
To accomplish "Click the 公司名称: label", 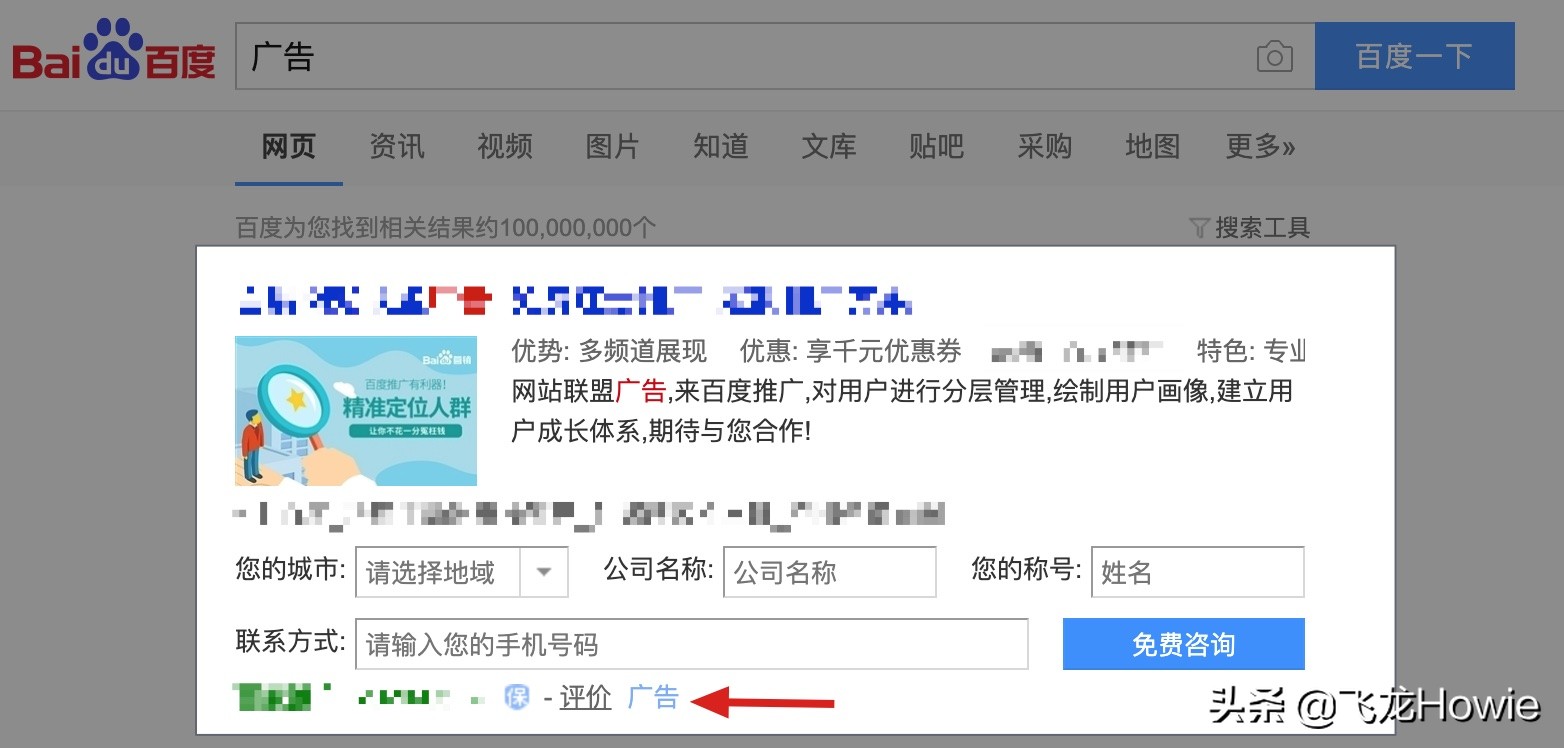I will pos(659,570).
